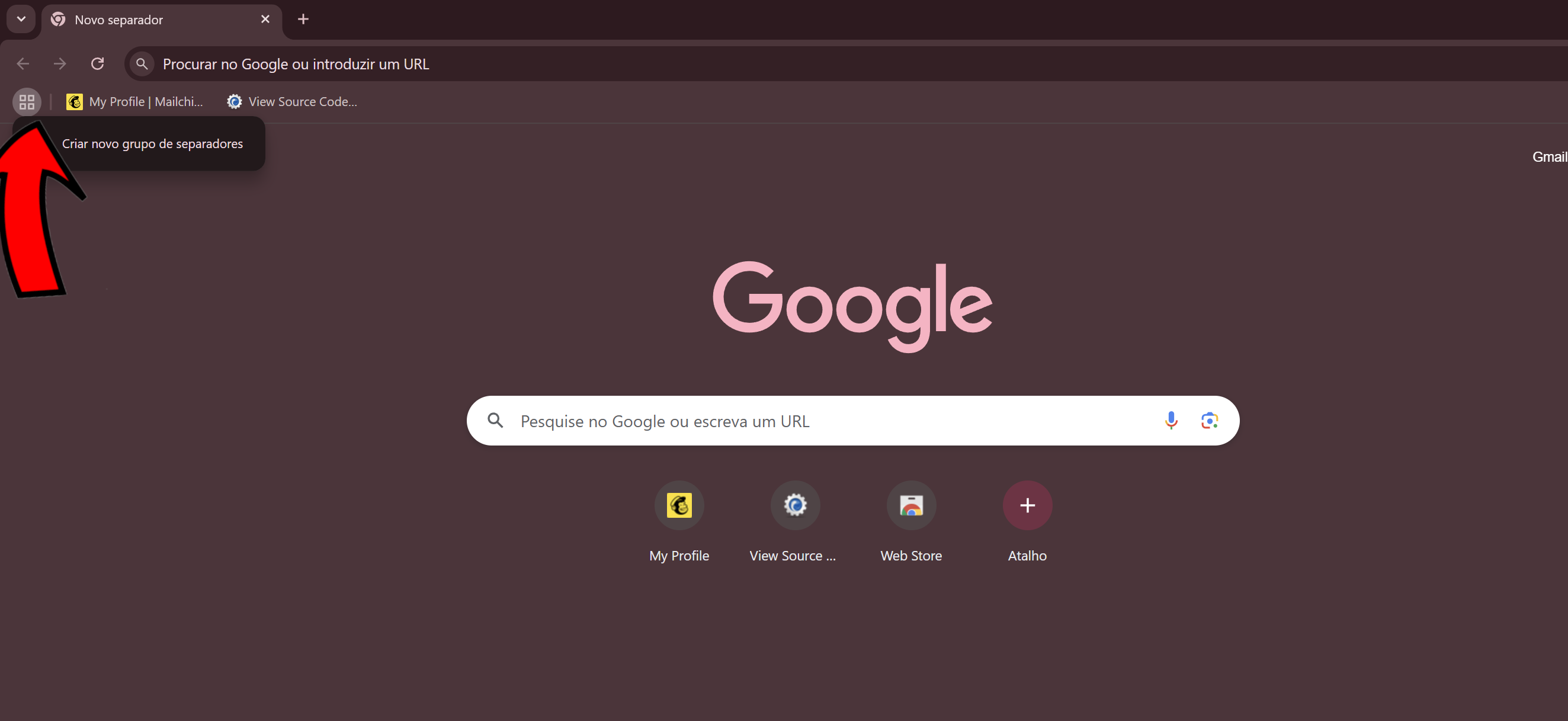Open View Source Code bookmark
The image size is (1568, 721).
click(x=292, y=102)
